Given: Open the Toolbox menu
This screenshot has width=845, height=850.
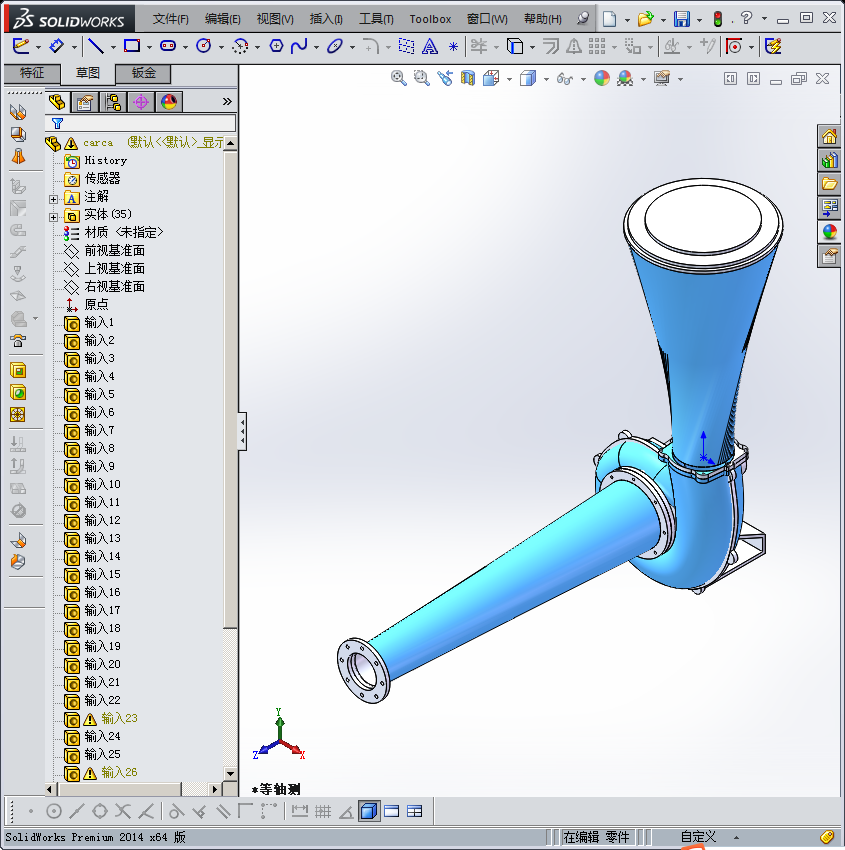Looking at the screenshot, I should [430, 19].
